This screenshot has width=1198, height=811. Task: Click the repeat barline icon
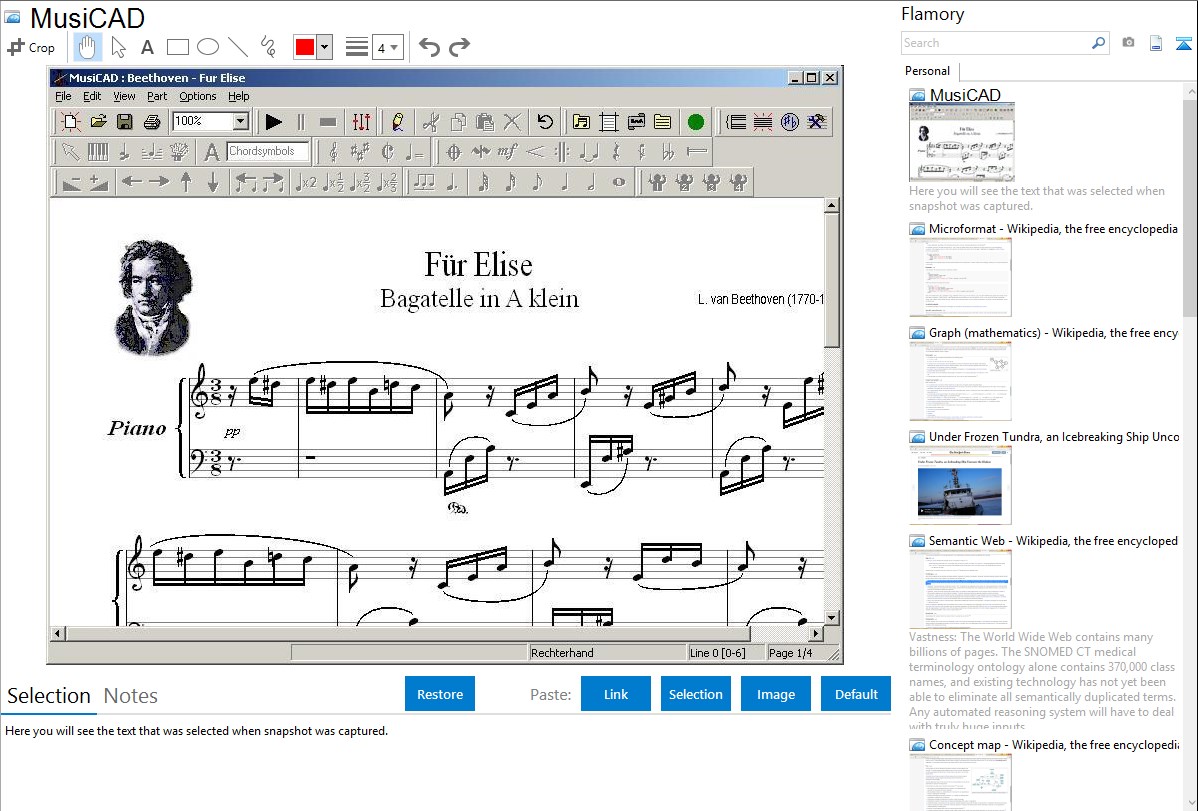point(562,151)
